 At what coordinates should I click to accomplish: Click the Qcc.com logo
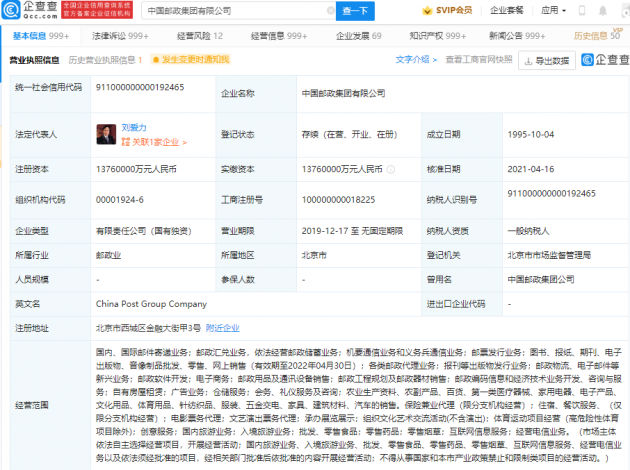tap(30, 10)
